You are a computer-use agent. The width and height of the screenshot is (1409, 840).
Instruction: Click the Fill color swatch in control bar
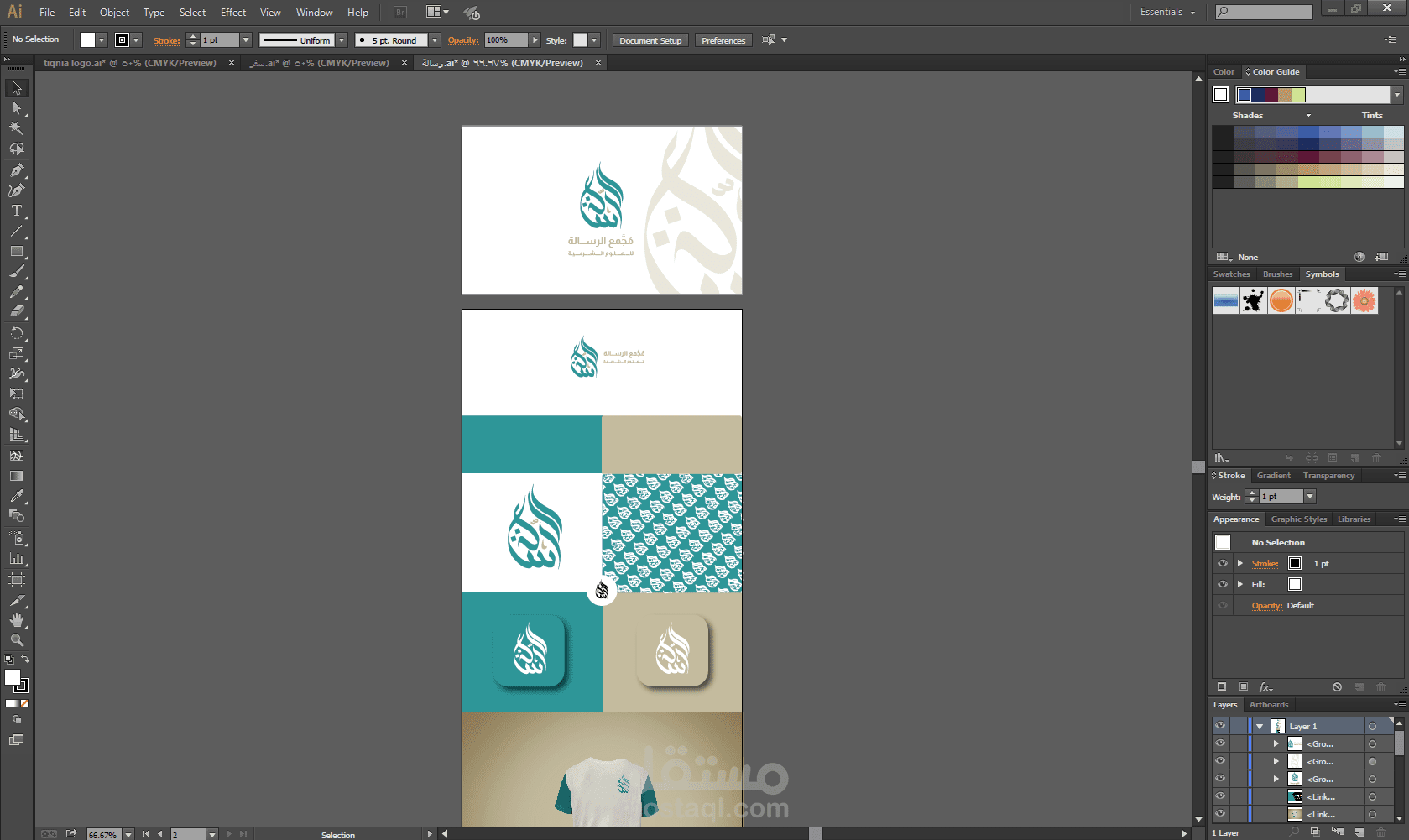(87, 40)
